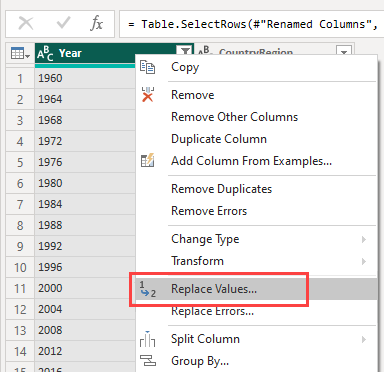The image size is (384, 372).
Task: Select the cell containing 1976
Action: click(x=85, y=162)
